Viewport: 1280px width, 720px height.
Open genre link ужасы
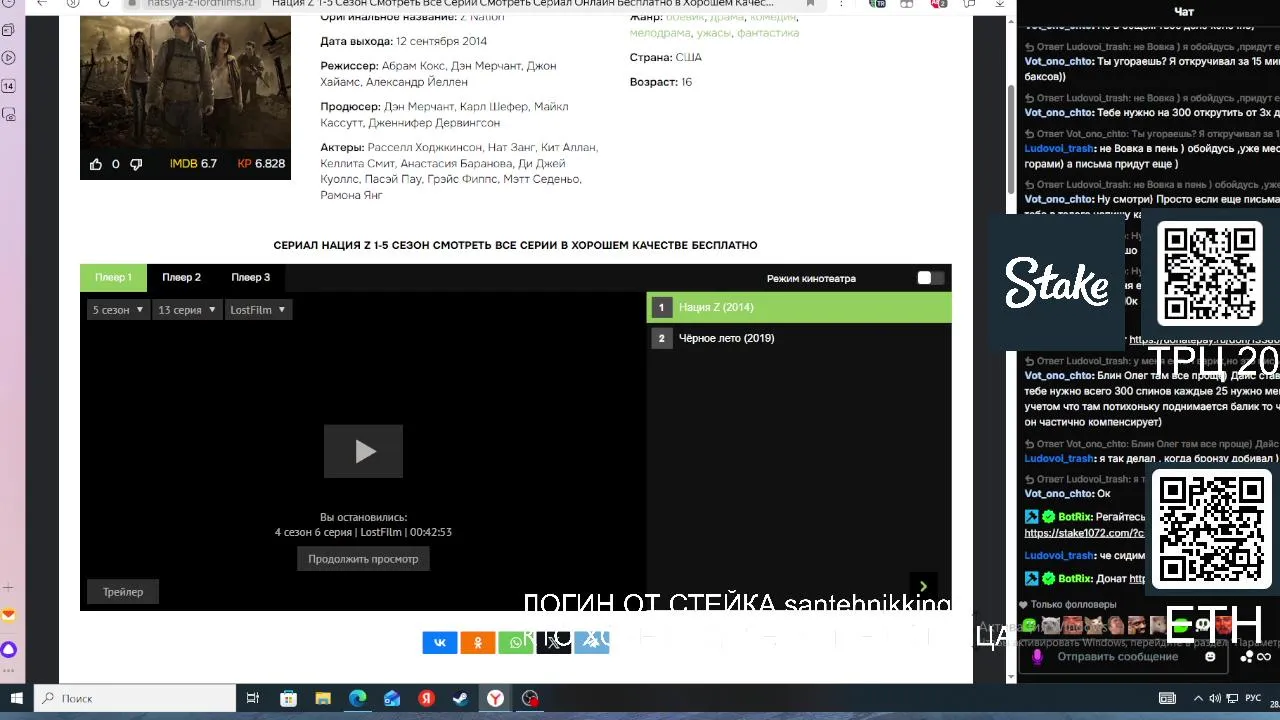pyautogui.click(x=714, y=33)
